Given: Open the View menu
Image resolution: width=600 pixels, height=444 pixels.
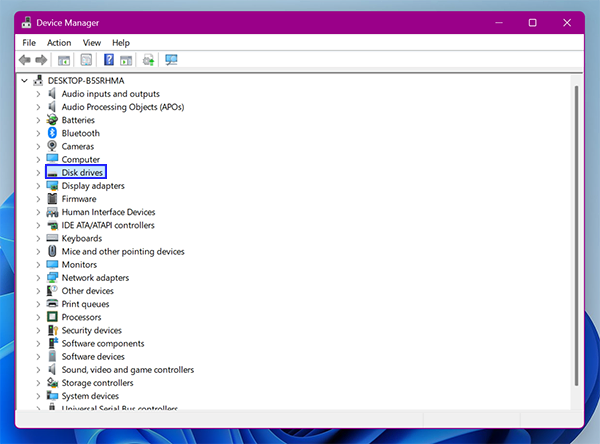Looking at the screenshot, I should [x=92, y=42].
